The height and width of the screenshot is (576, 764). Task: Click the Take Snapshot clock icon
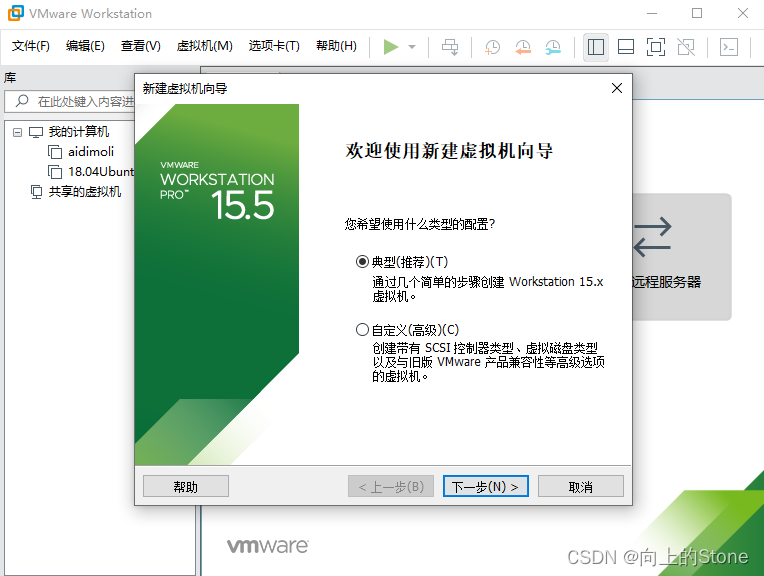[492, 47]
